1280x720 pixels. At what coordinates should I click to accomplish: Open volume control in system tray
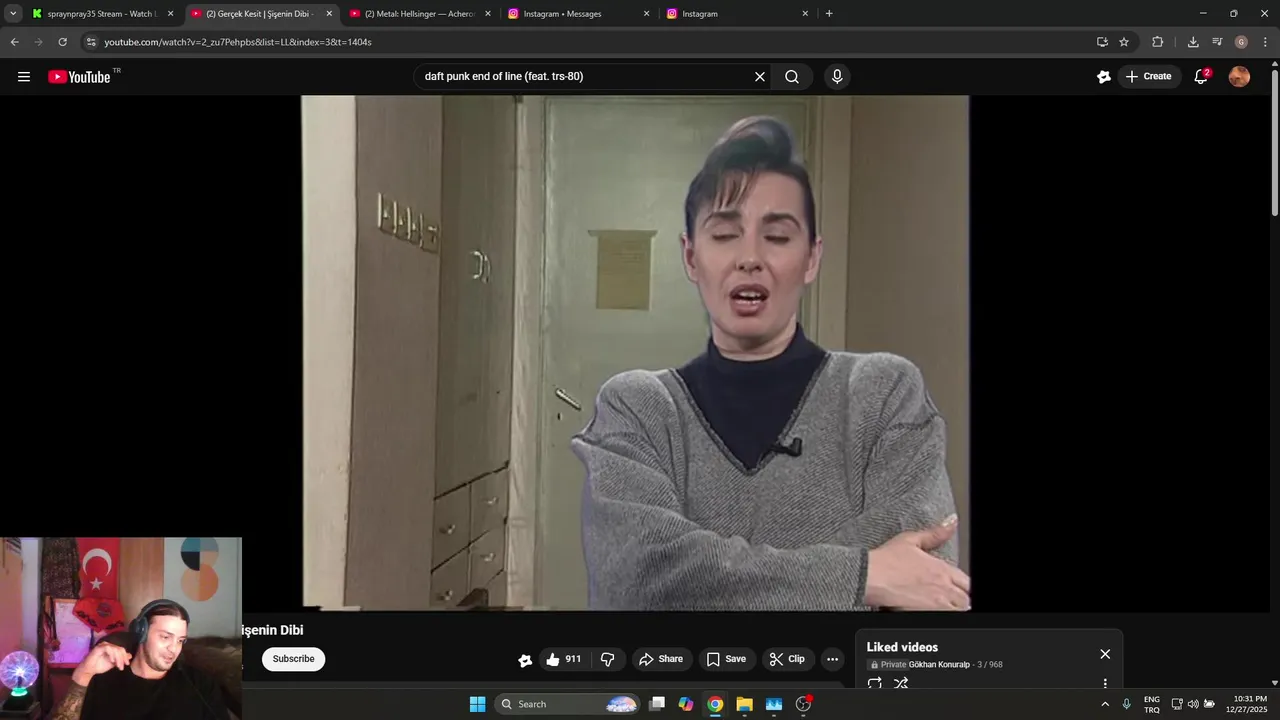(1193, 704)
